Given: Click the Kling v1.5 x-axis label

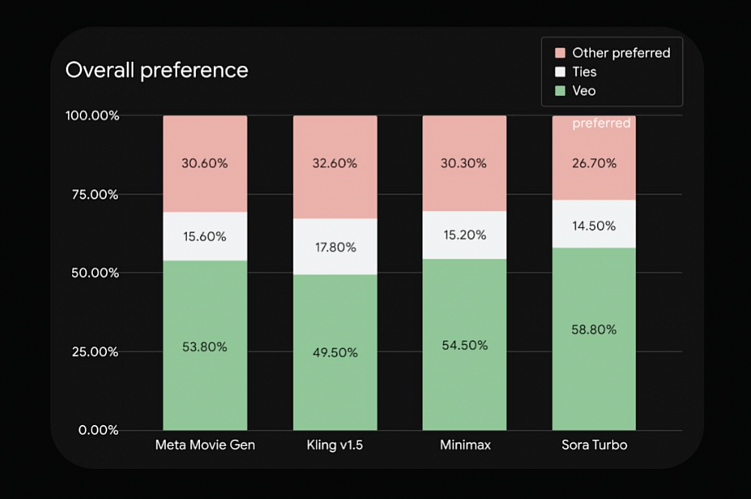Looking at the screenshot, I should pos(335,444).
